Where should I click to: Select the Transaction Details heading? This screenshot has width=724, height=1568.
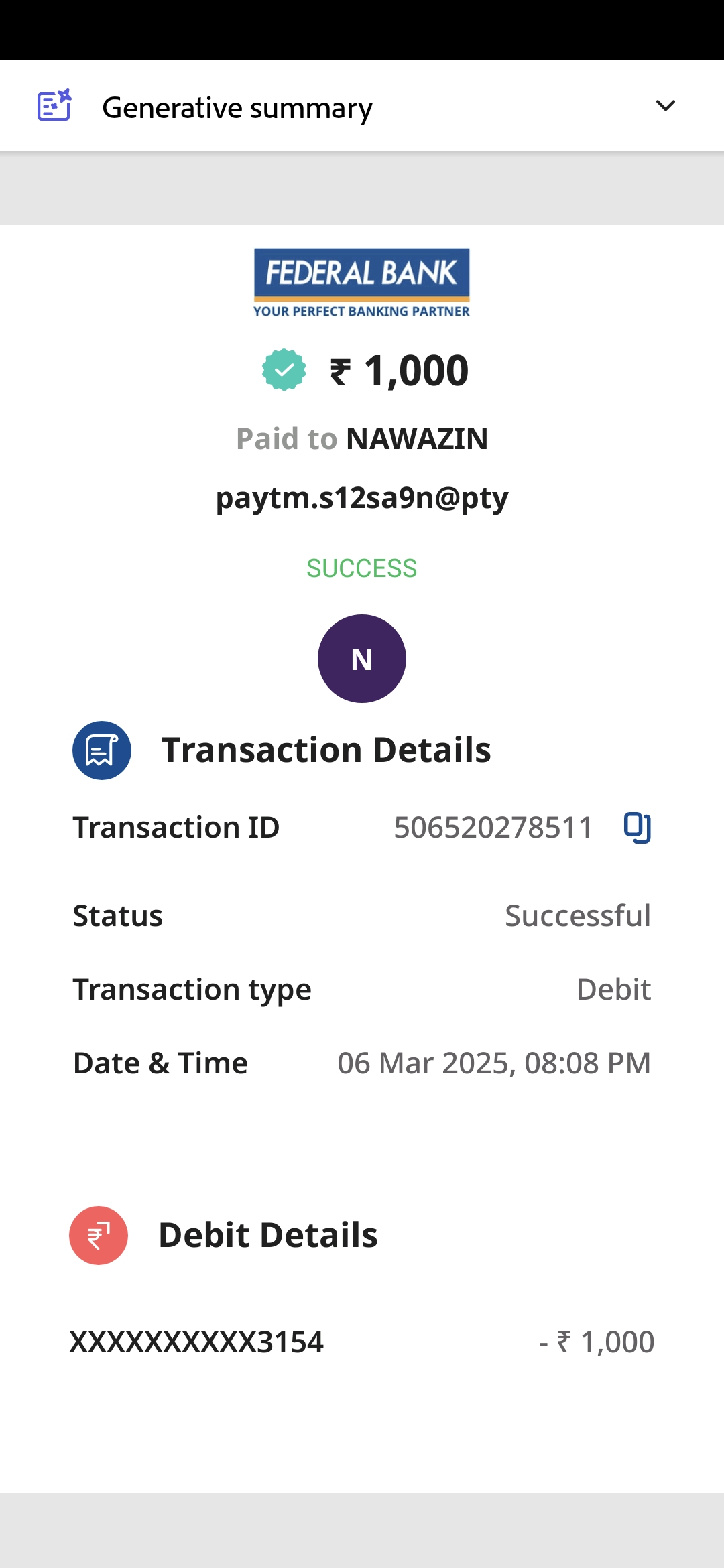click(326, 750)
